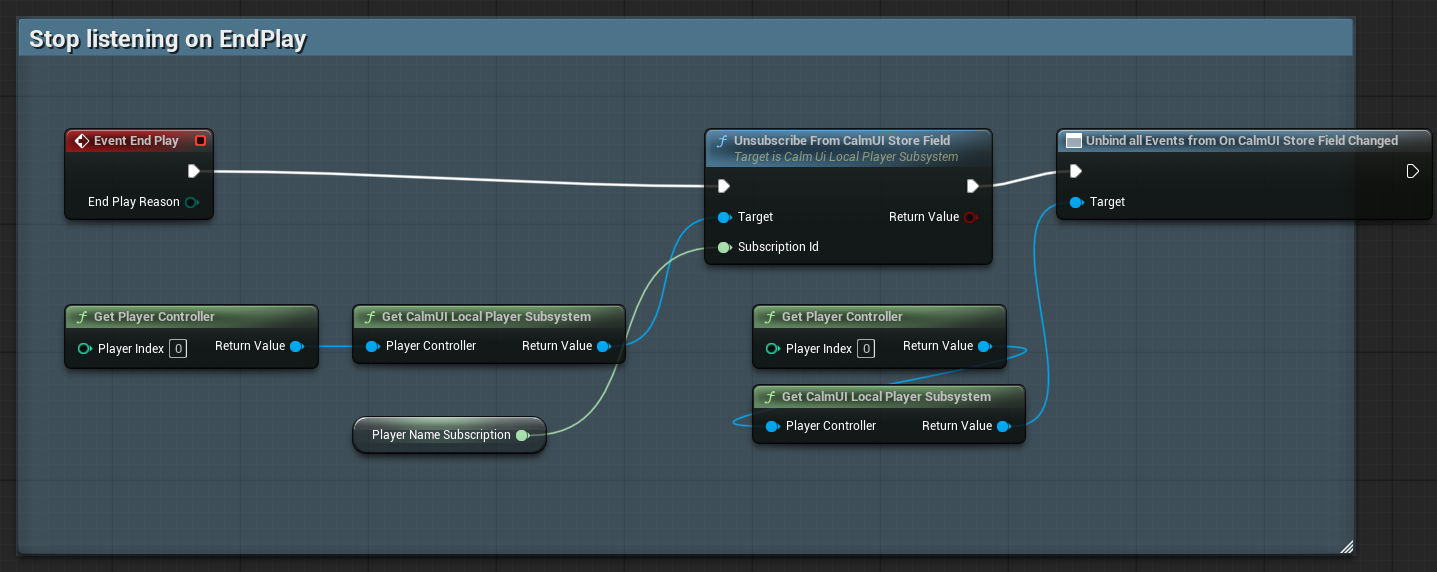Click the Event End Play node icon
The width and height of the screenshot is (1437, 572).
pyautogui.click(x=82, y=141)
